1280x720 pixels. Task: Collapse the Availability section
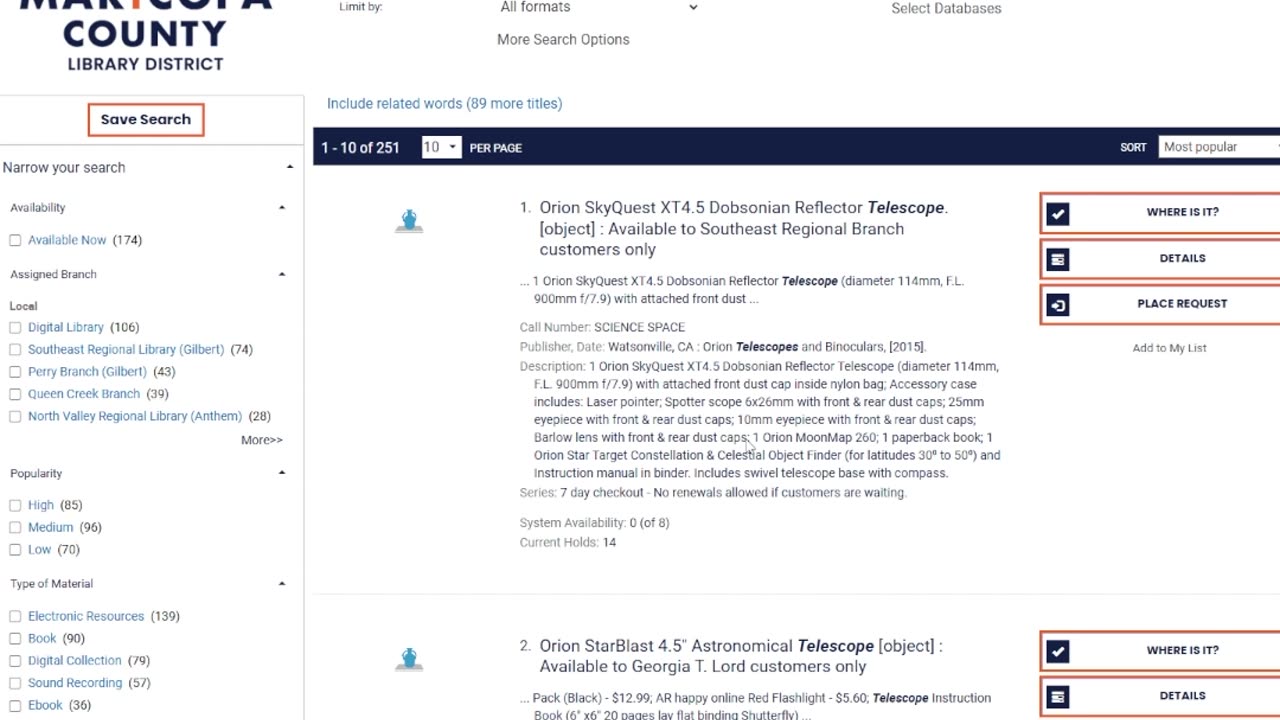click(282, 207)
